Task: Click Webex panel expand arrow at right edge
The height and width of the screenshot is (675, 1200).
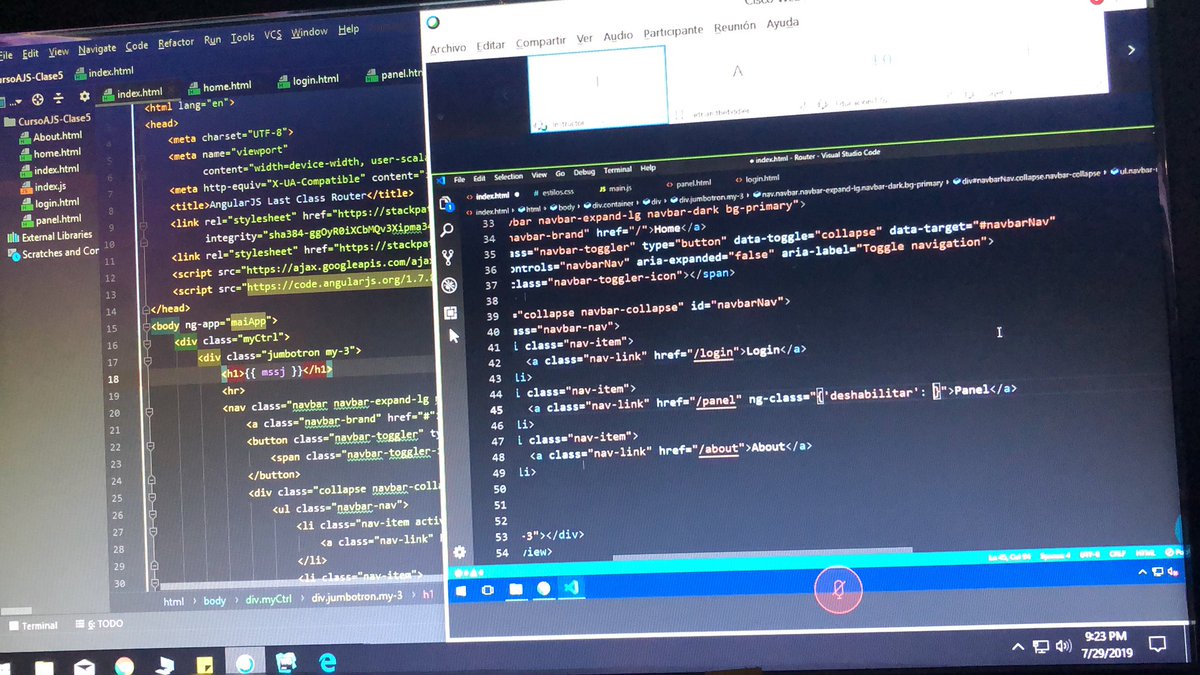Action: coord(1131,49)
